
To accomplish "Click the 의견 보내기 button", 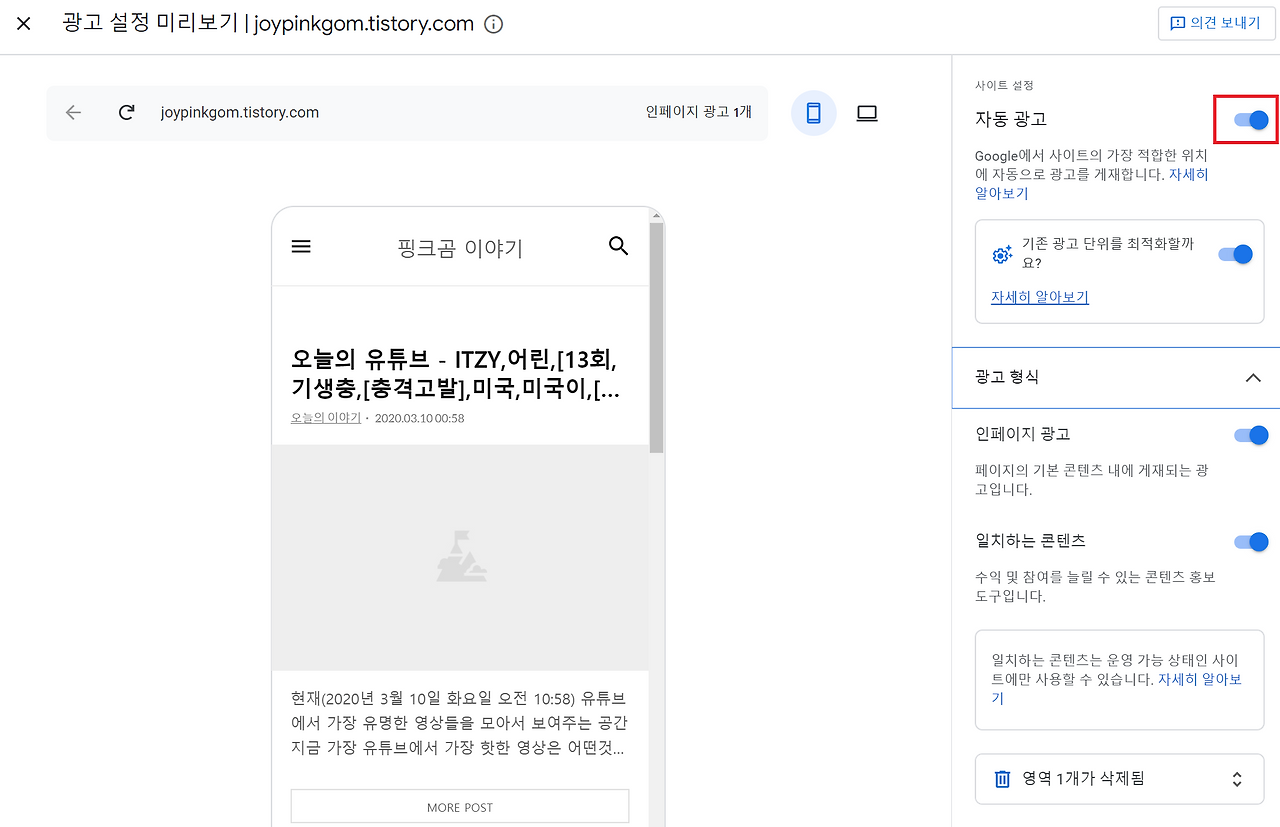I will click(1216, 23).
